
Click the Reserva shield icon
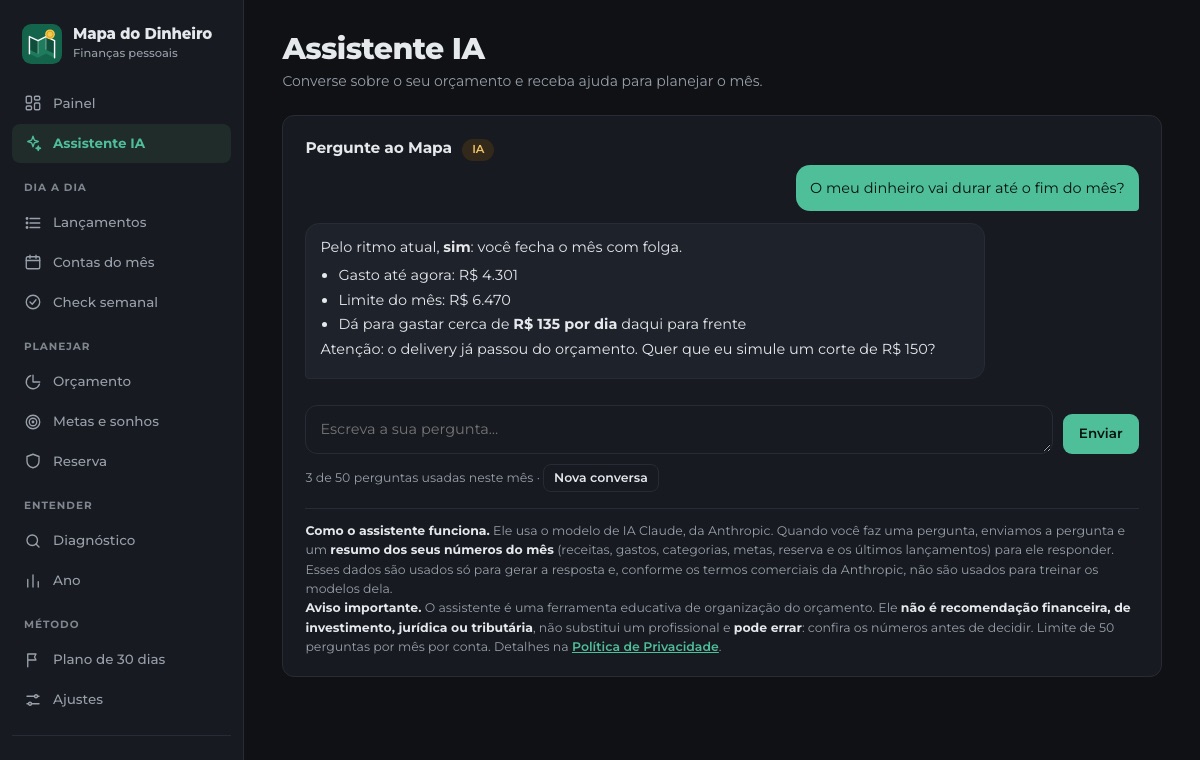[33, 461]
